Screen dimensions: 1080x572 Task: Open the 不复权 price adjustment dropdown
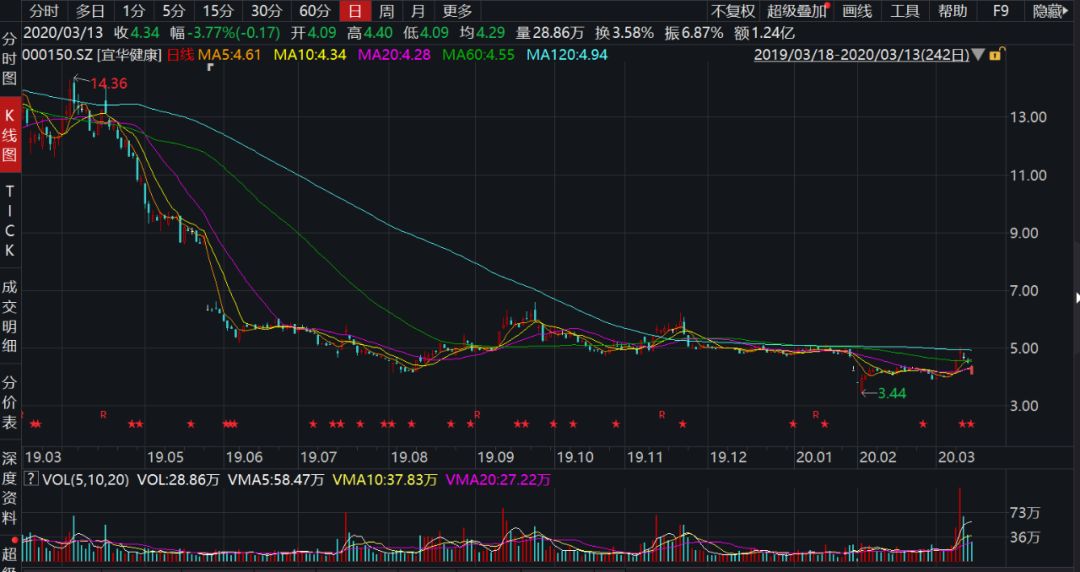click(732, 12)
